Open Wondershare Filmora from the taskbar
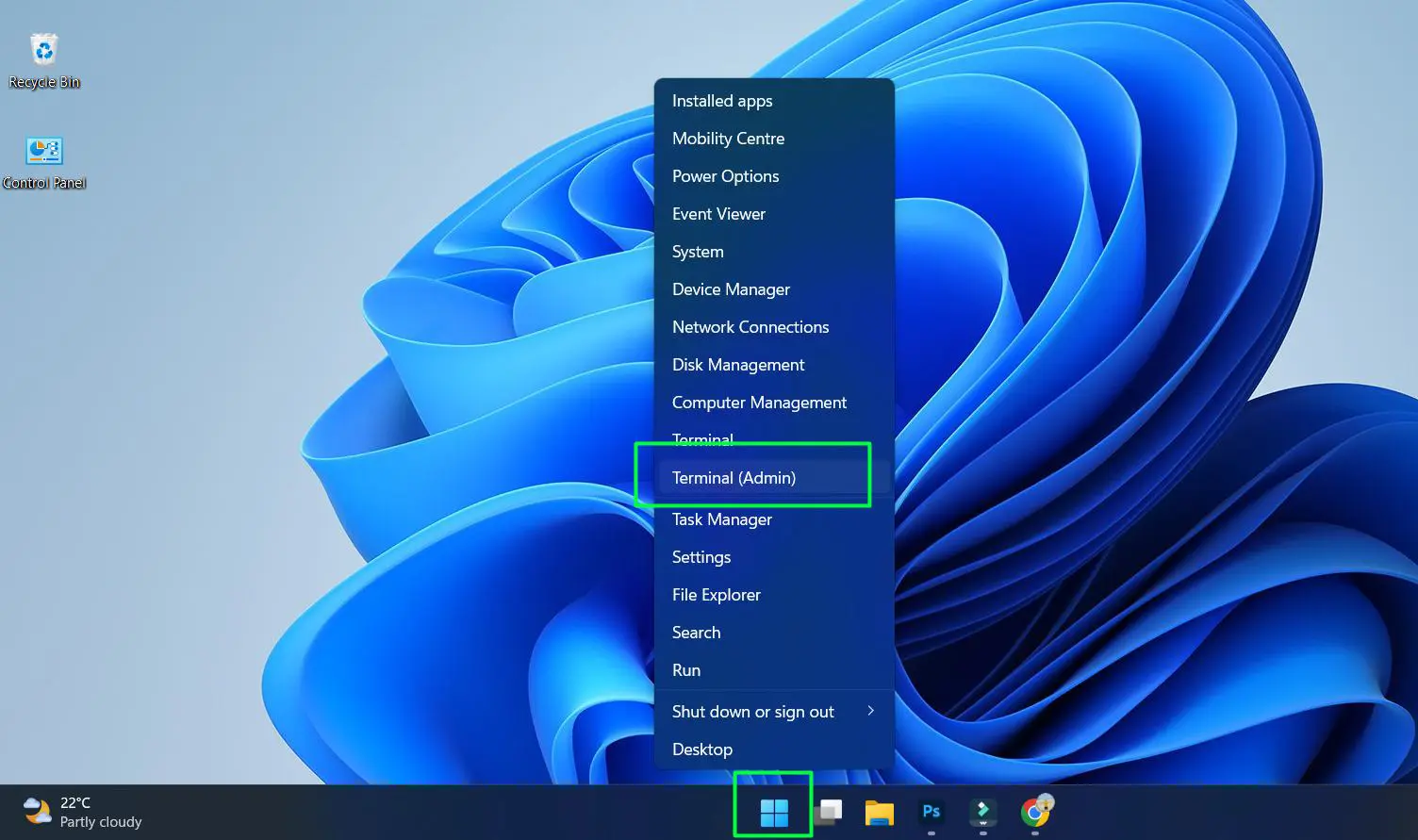The height and width of the screenshot is (840, 1418). pos(982,810)
